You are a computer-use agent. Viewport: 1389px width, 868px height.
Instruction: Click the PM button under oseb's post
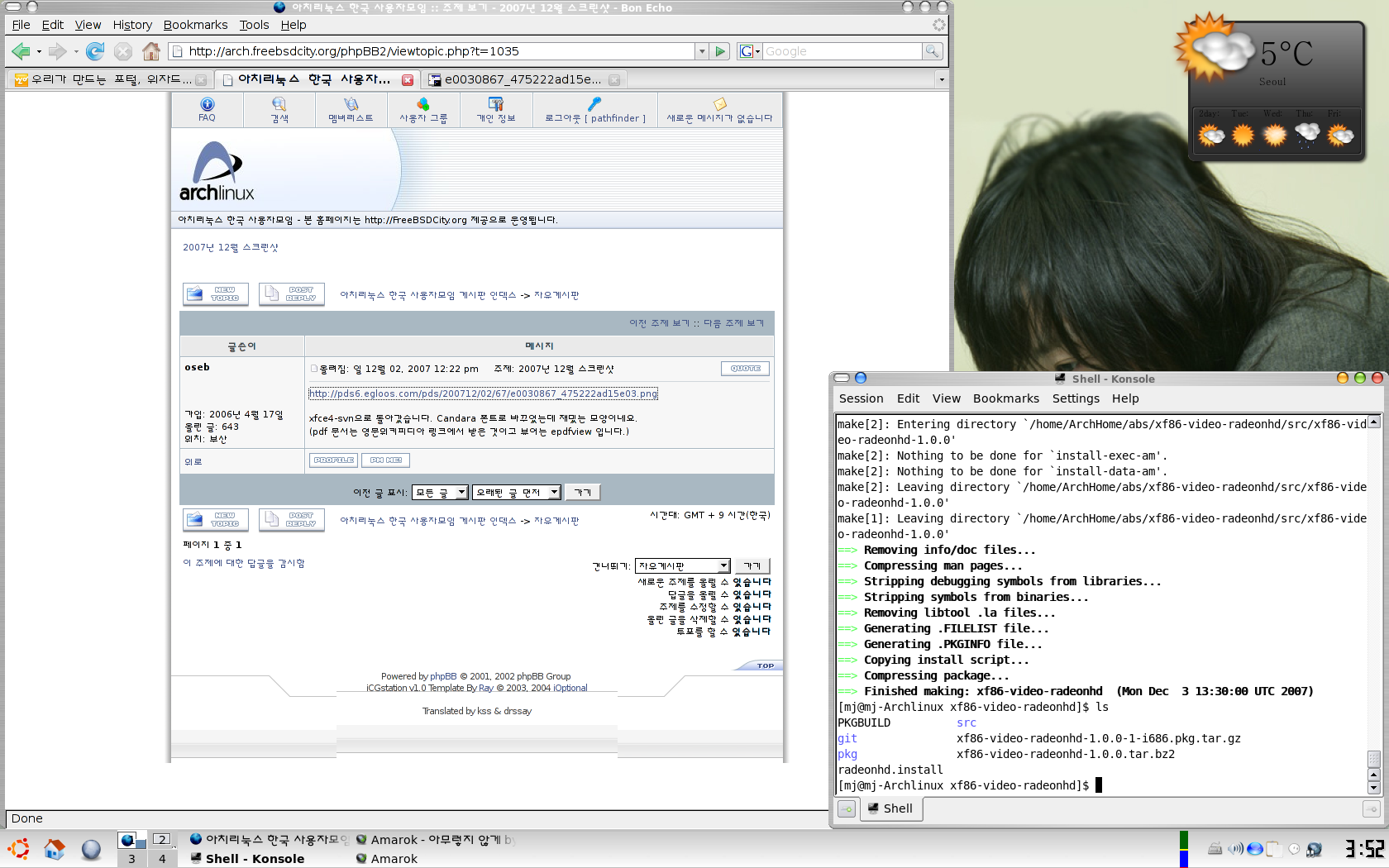coord(385,460)
